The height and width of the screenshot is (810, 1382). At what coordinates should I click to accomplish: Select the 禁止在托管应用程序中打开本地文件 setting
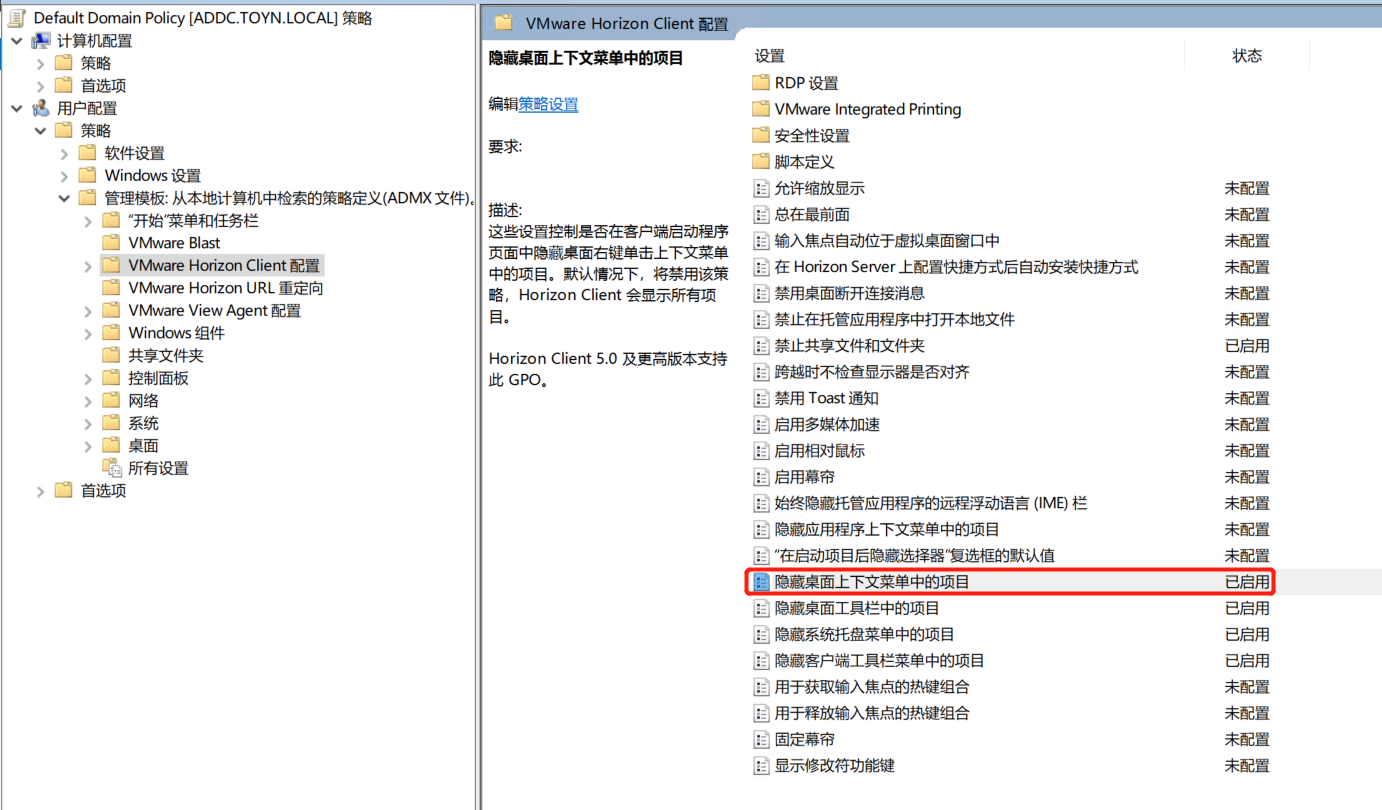[x=894, y=319]
